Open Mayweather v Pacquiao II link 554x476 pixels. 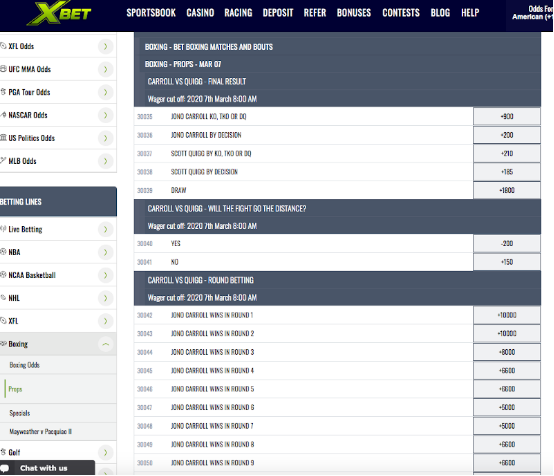(x=41, y=431)
